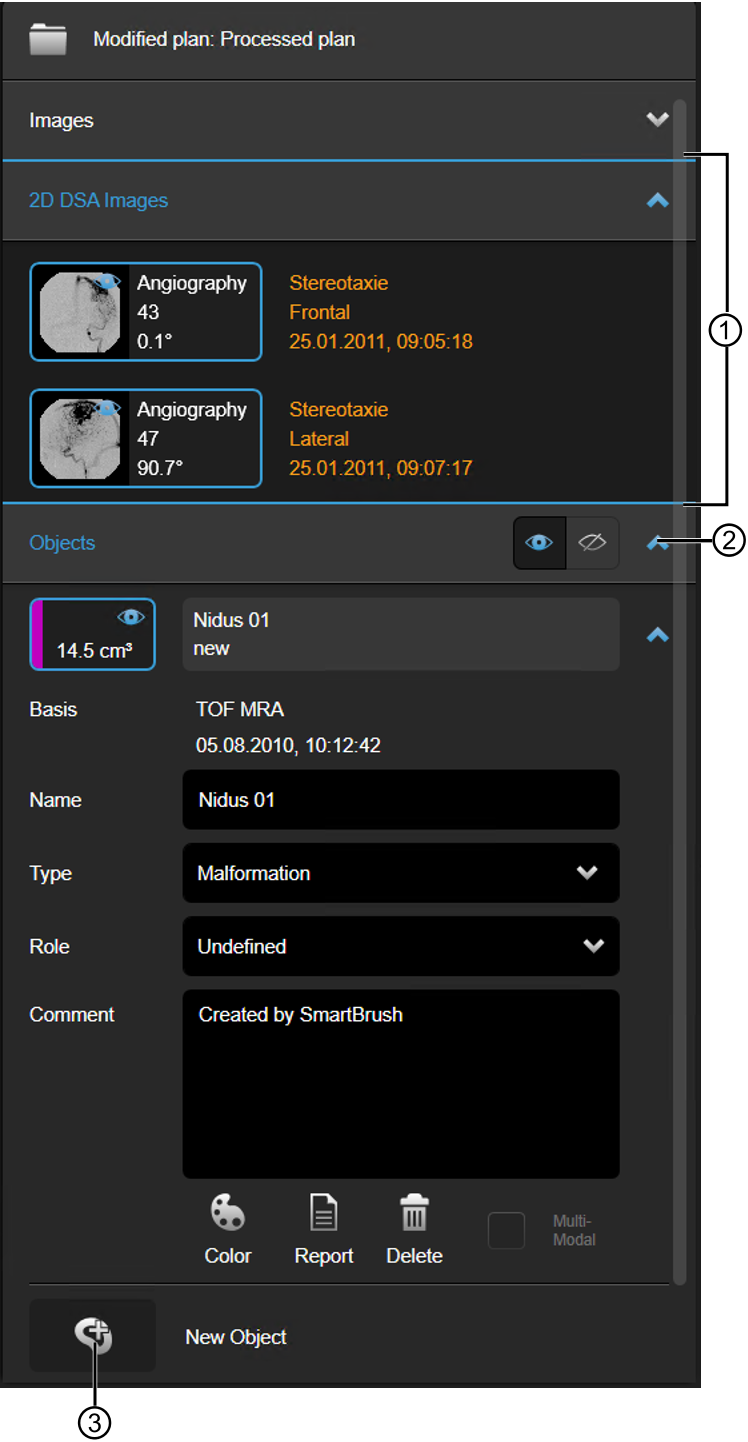Screen dimensions: 748x1442
Task: Hide all objects with crossed-eye button
Action: coord(593,543)
